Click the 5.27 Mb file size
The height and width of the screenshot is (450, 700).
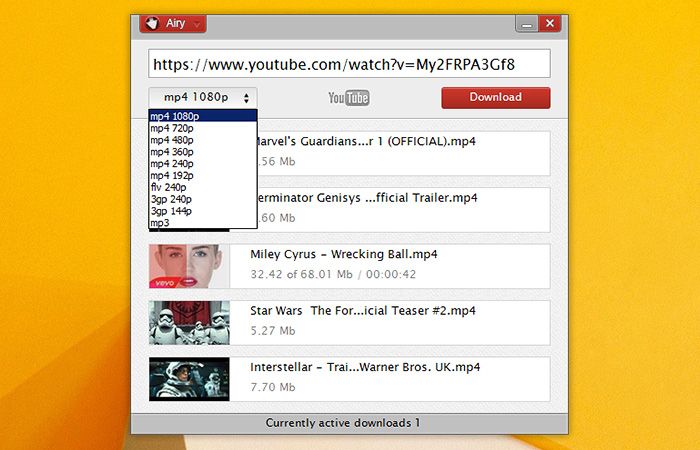tap(273, 331)
